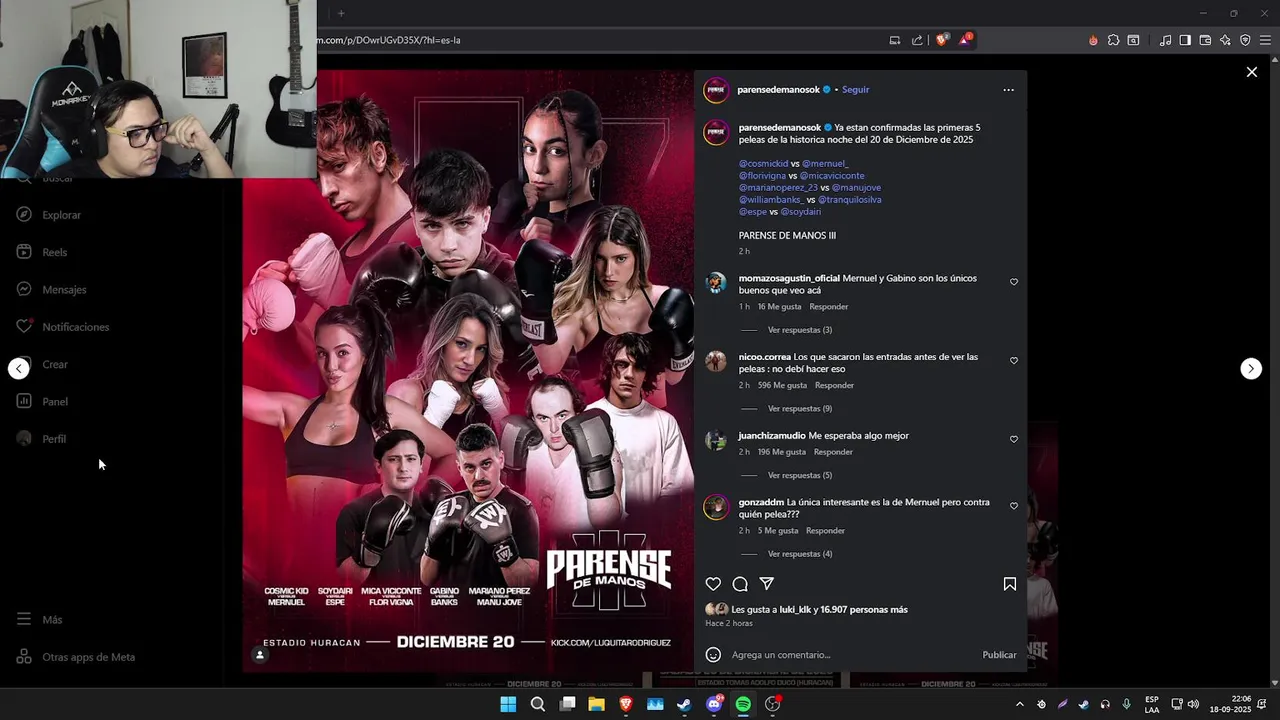Close the post overlay with X
Screen dimensions: 1280x720
(x=1251, y=72)
